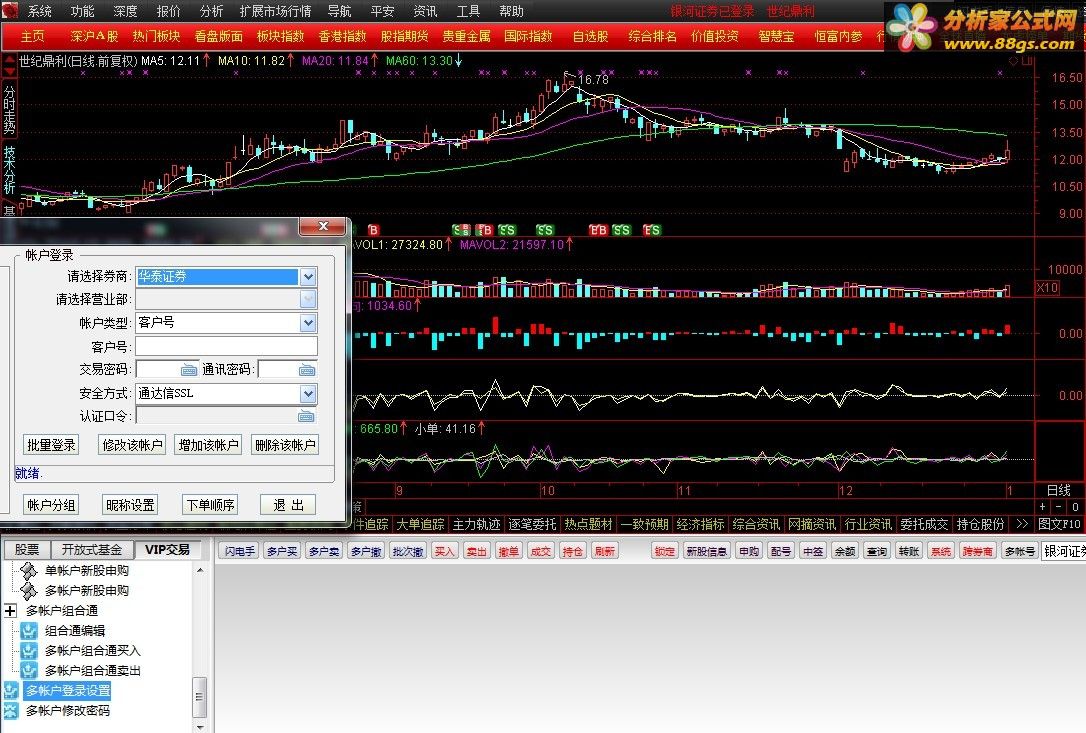1086x733 pixels.
Task: Open 新股信息 new stock info
Action: tap(706, 551)
